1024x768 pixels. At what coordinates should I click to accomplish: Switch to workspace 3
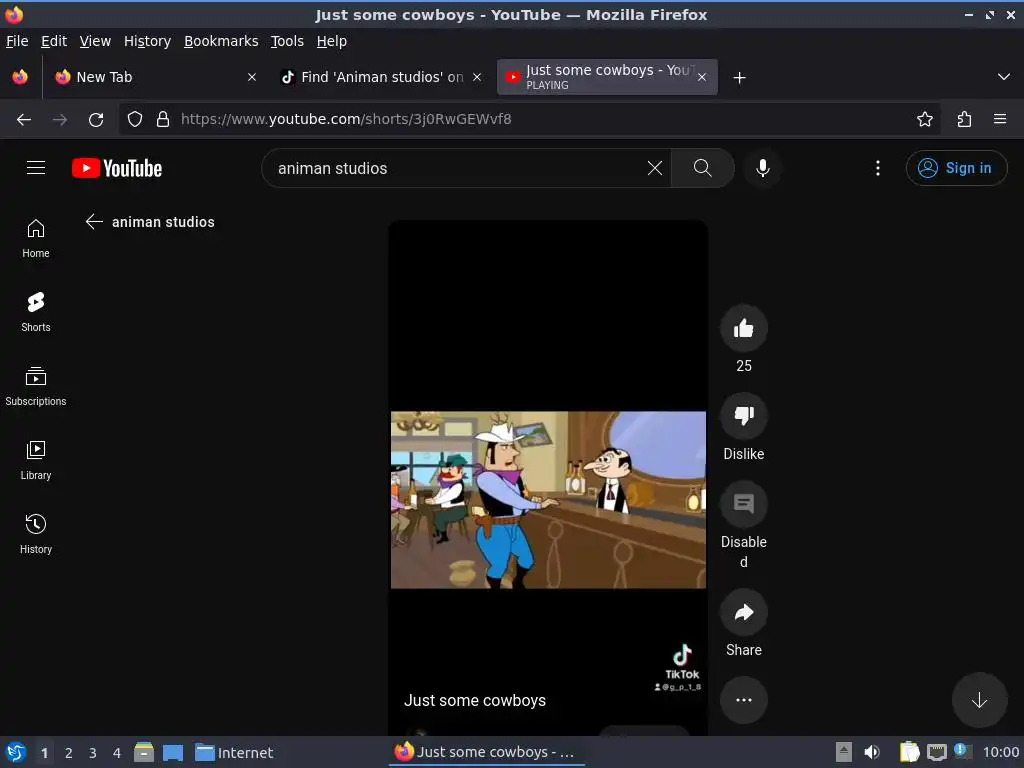(93, 753)
